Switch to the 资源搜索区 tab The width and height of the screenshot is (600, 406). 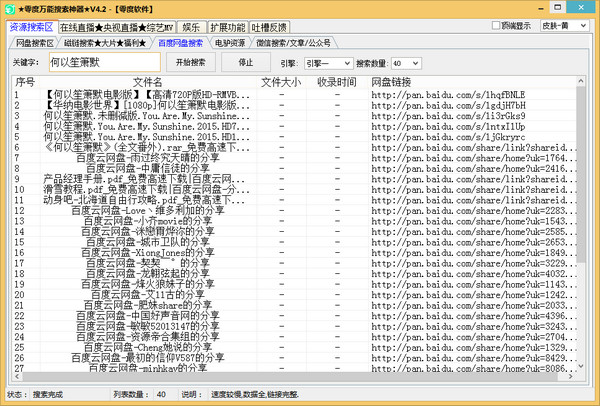click(x=31, y=26)
